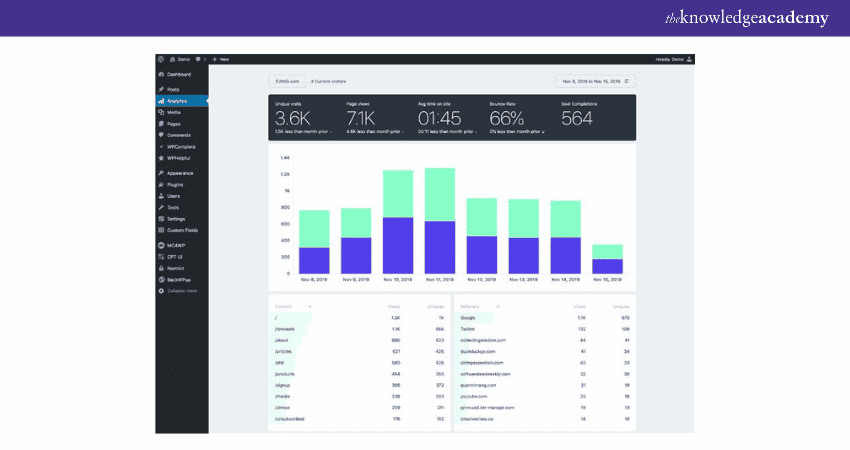Click the comments icon in top admin bar
This screenshot has width=850, height=450.
click(x=200, y=60)
